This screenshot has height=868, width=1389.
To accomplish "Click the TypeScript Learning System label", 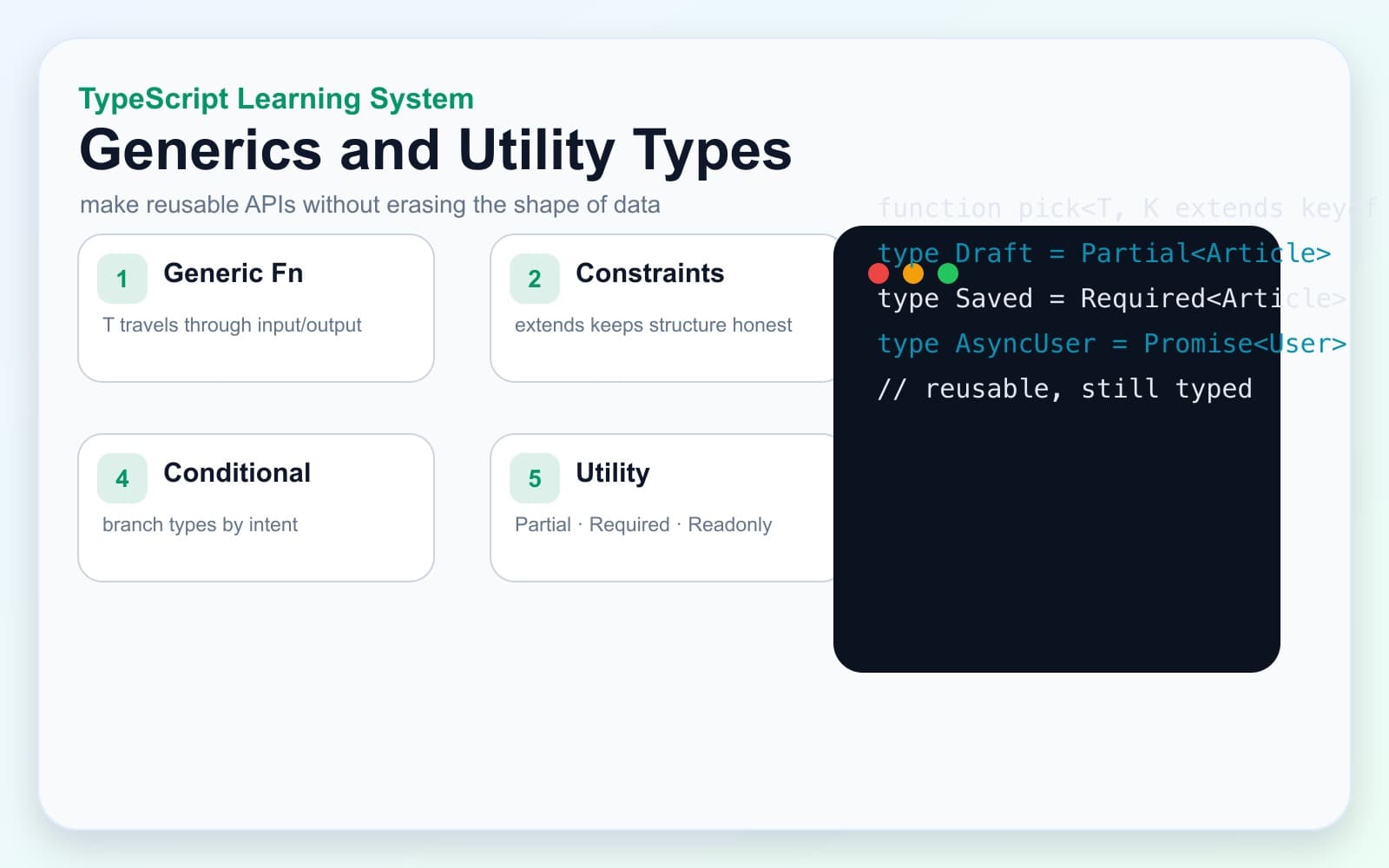I will point(276,99).
